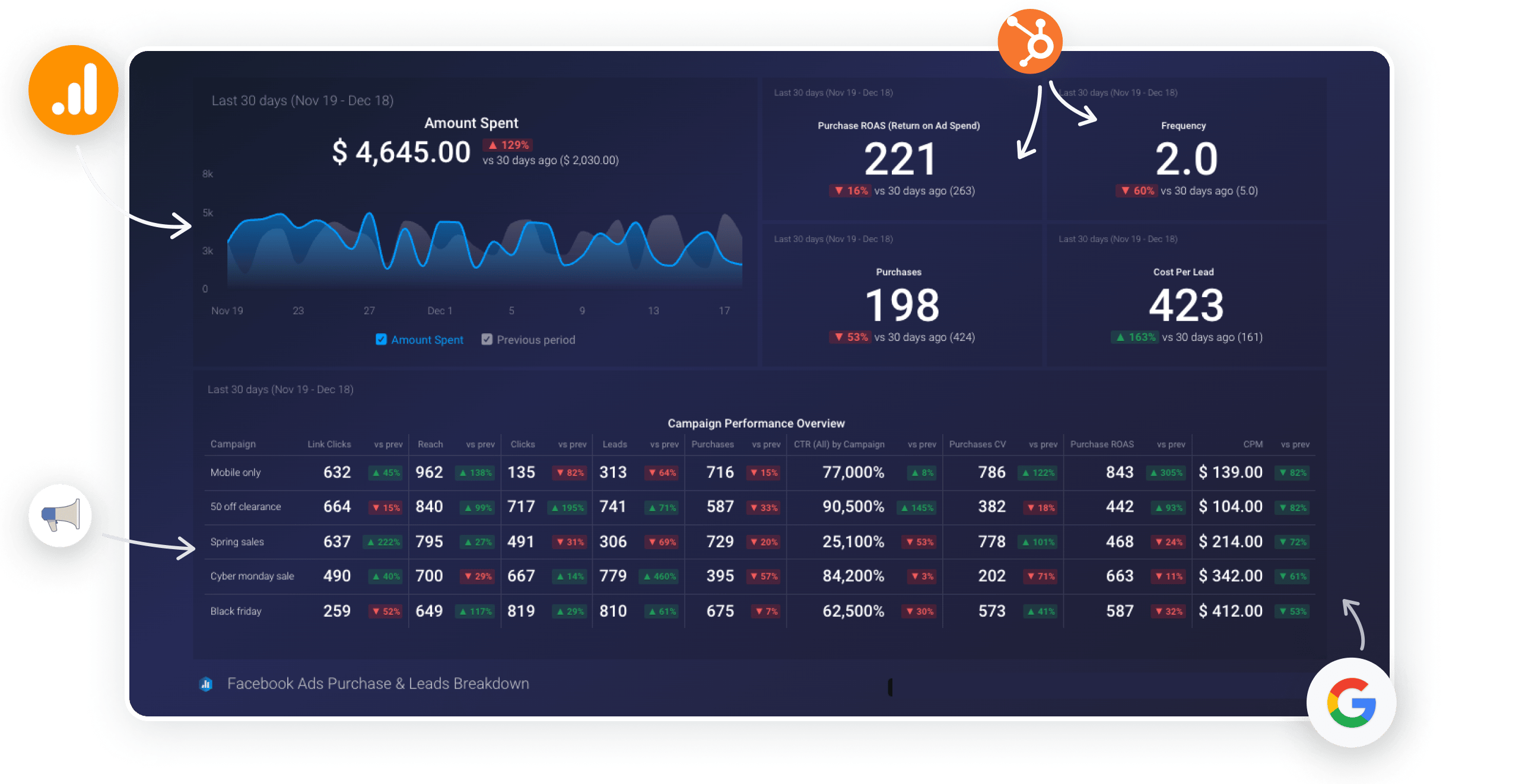Click the Google G logo icon

coord(1351,703)
